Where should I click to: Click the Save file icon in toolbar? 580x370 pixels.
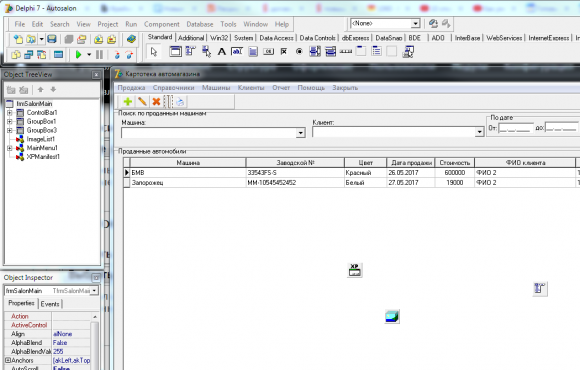click(52, 39)
